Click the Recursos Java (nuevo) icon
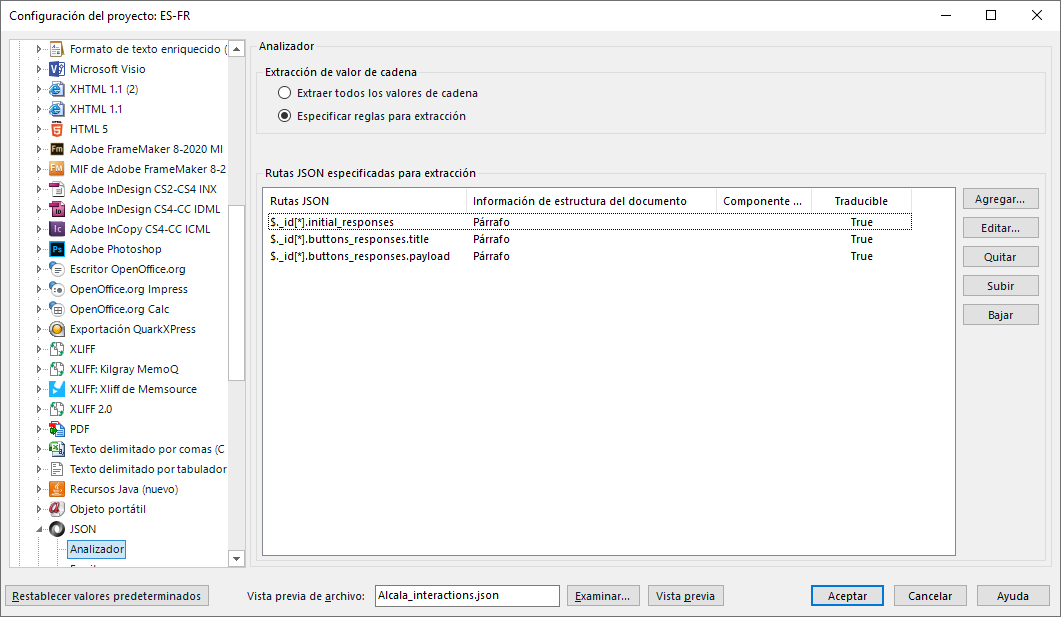Viewport: 1061px width, 617px height. 57,489
